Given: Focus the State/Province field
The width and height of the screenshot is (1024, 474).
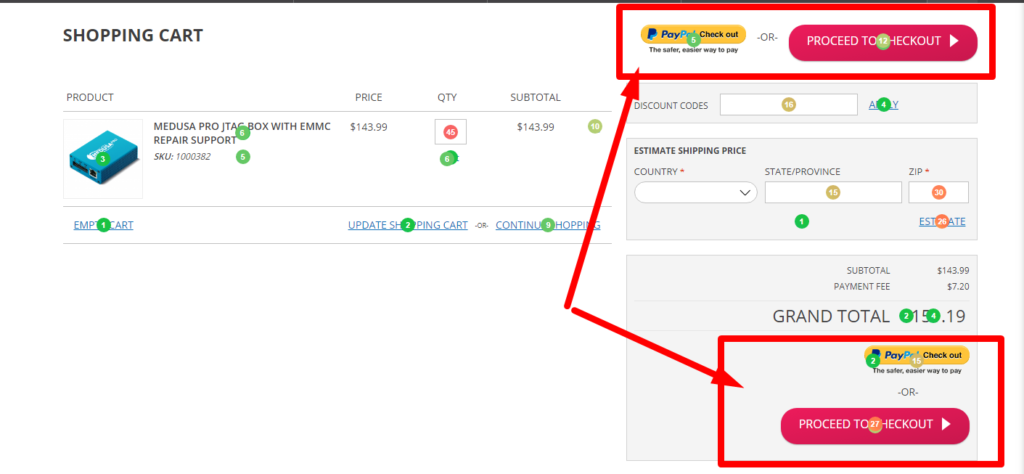Looking at the screenshot, I should (x=833, y=193).
